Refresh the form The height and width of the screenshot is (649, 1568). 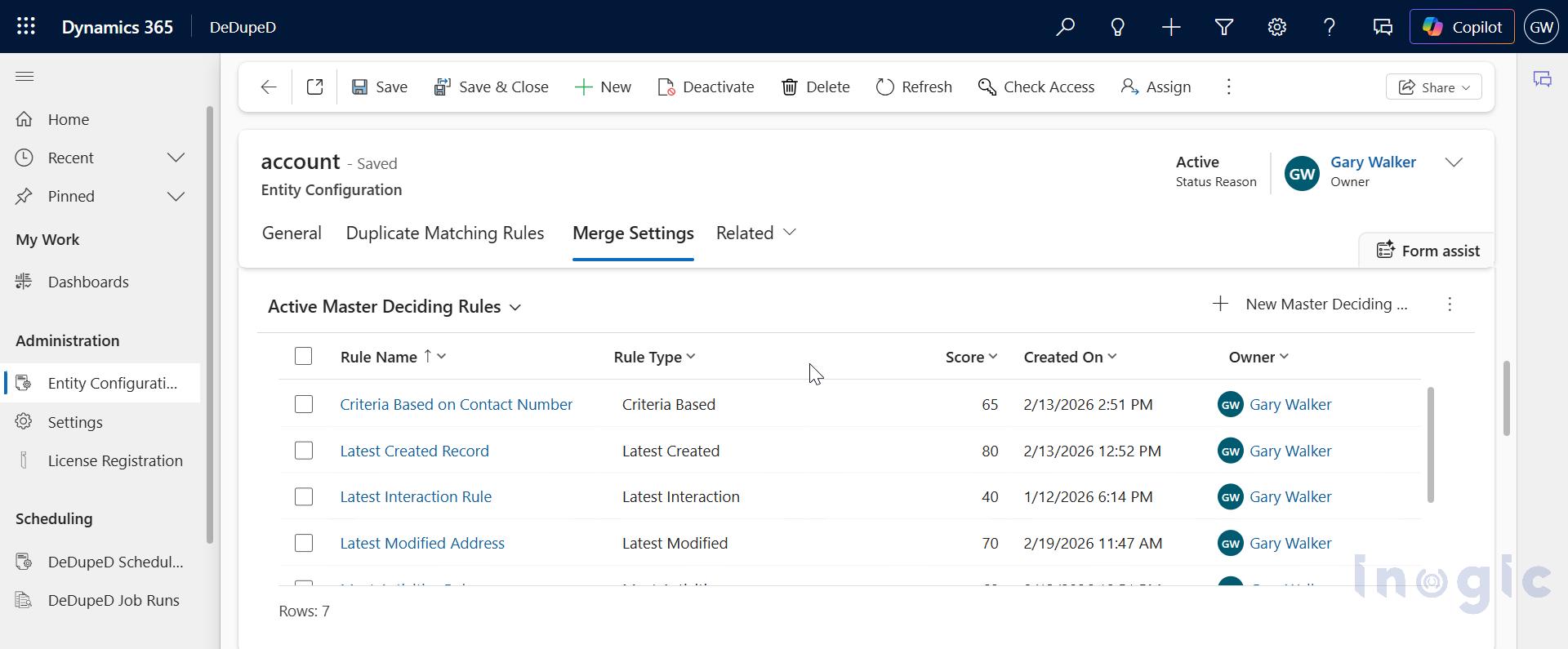coord(914,87)
